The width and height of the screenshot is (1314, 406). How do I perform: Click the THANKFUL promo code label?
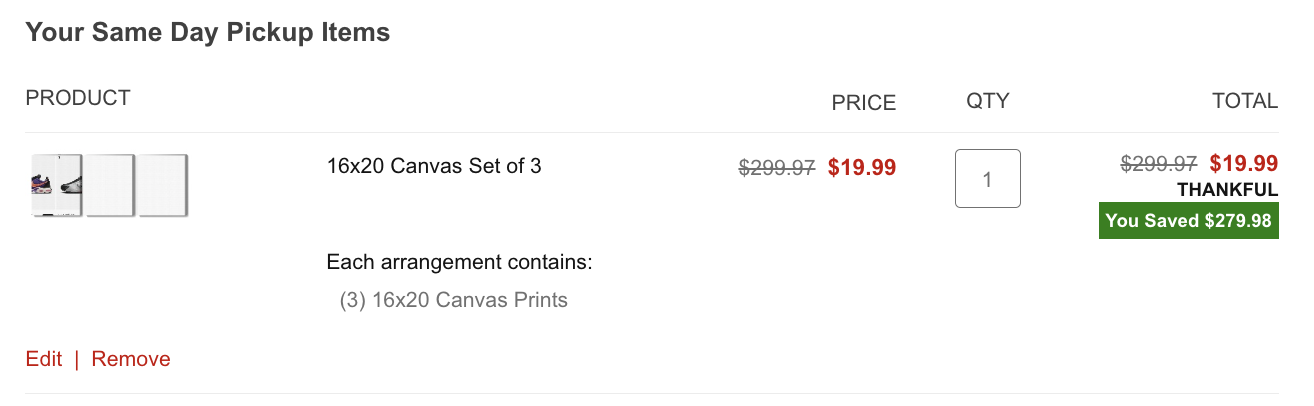[1227, 190]
